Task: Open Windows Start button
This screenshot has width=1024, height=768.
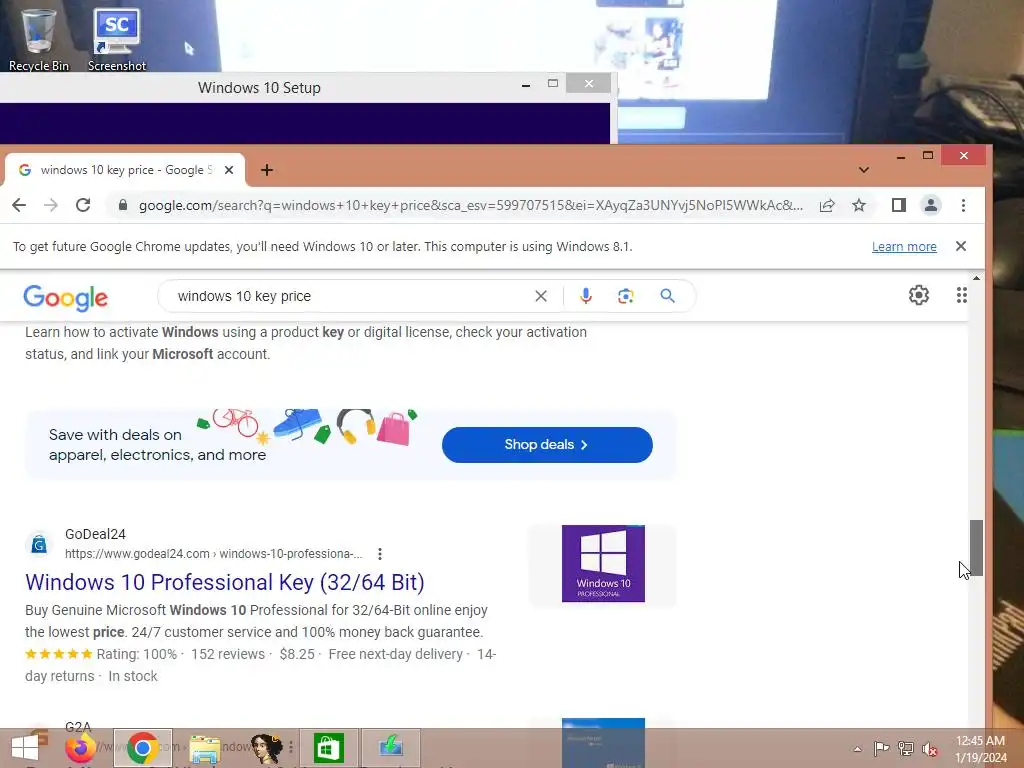Action: tap(25, 748)
